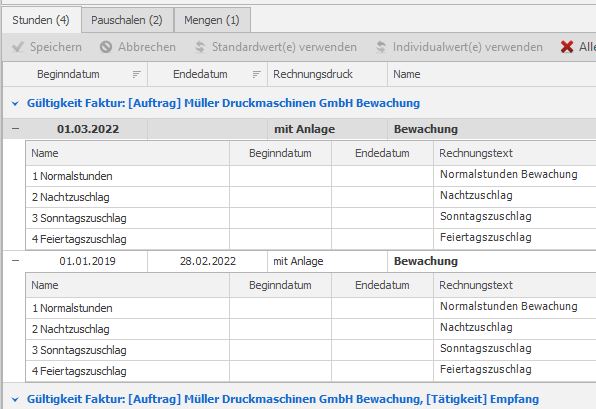Screen dimensions: 596x409
Task: Click Nachtzuschlag Rechnungstext under 01.01.2019
Action: [476, 327]
